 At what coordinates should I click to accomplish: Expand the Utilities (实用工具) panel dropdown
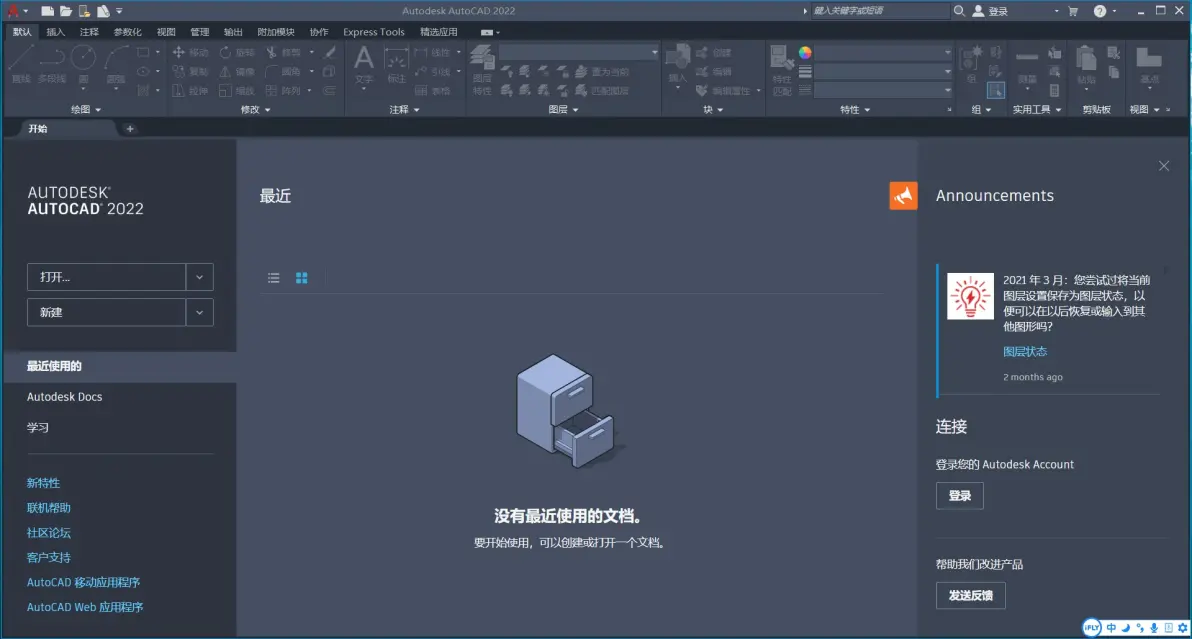pos(1036,109)
